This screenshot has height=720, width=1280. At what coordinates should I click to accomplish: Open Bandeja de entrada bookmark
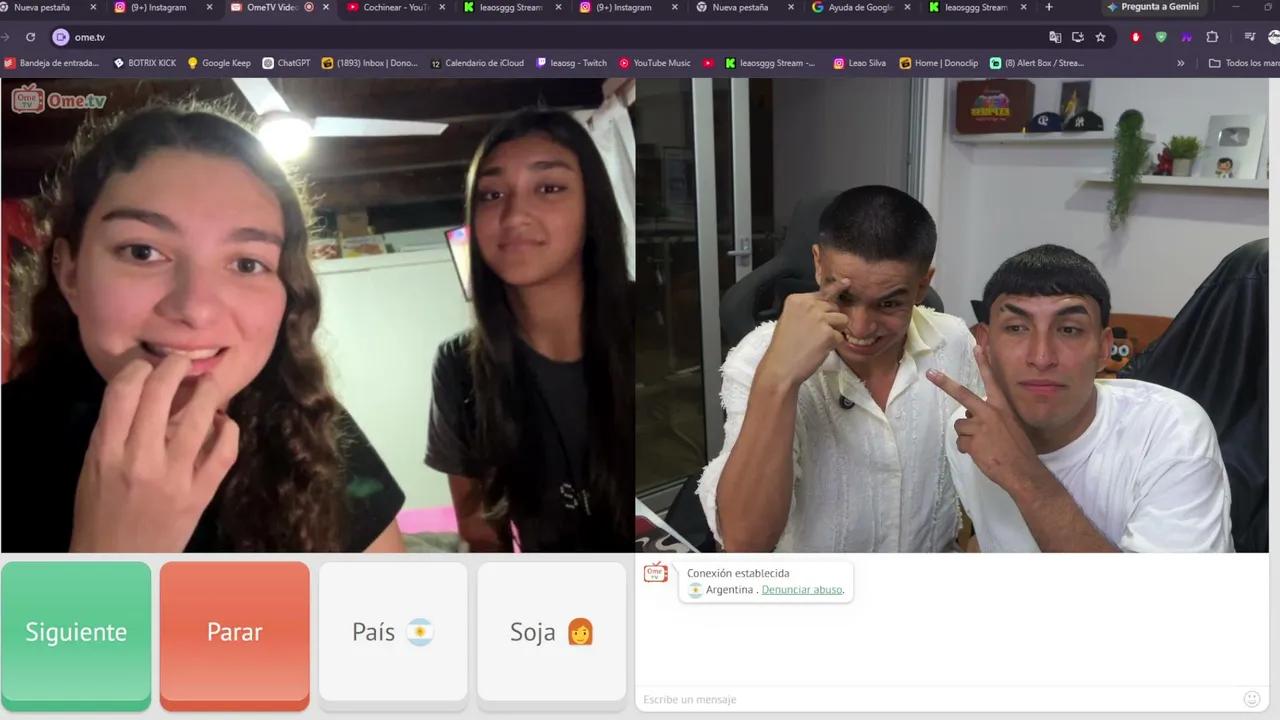(52, 63)
